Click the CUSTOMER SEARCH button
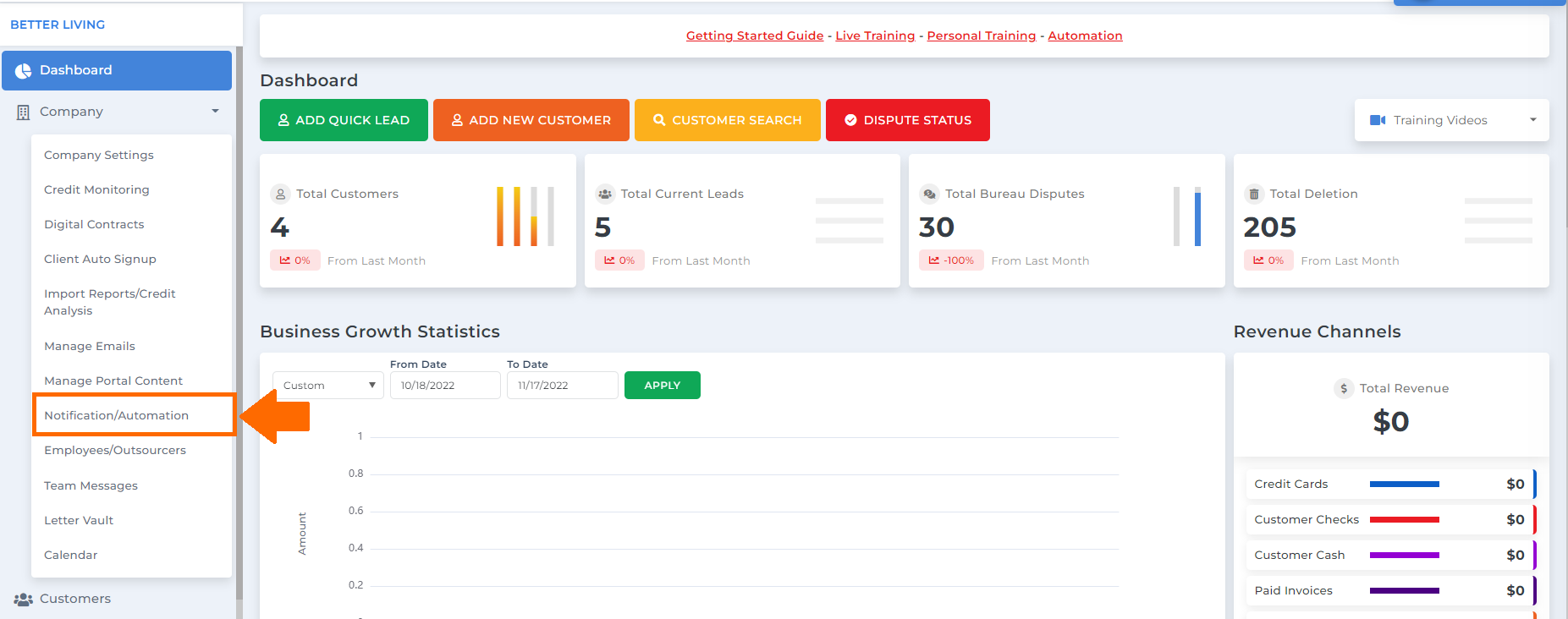The height and width of the screenshot is (619, 1568). 728,120
